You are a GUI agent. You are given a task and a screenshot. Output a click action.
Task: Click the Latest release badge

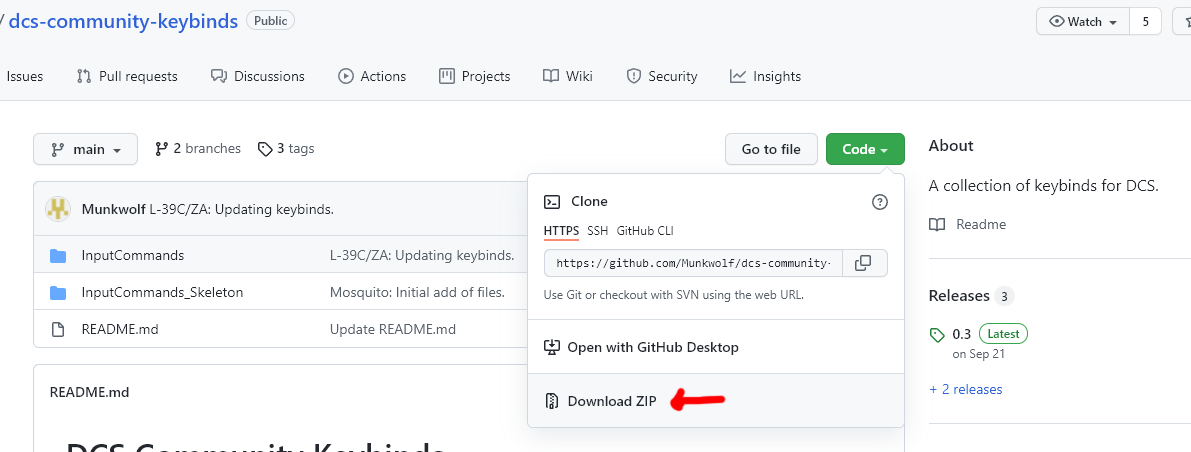(1003, 333)
